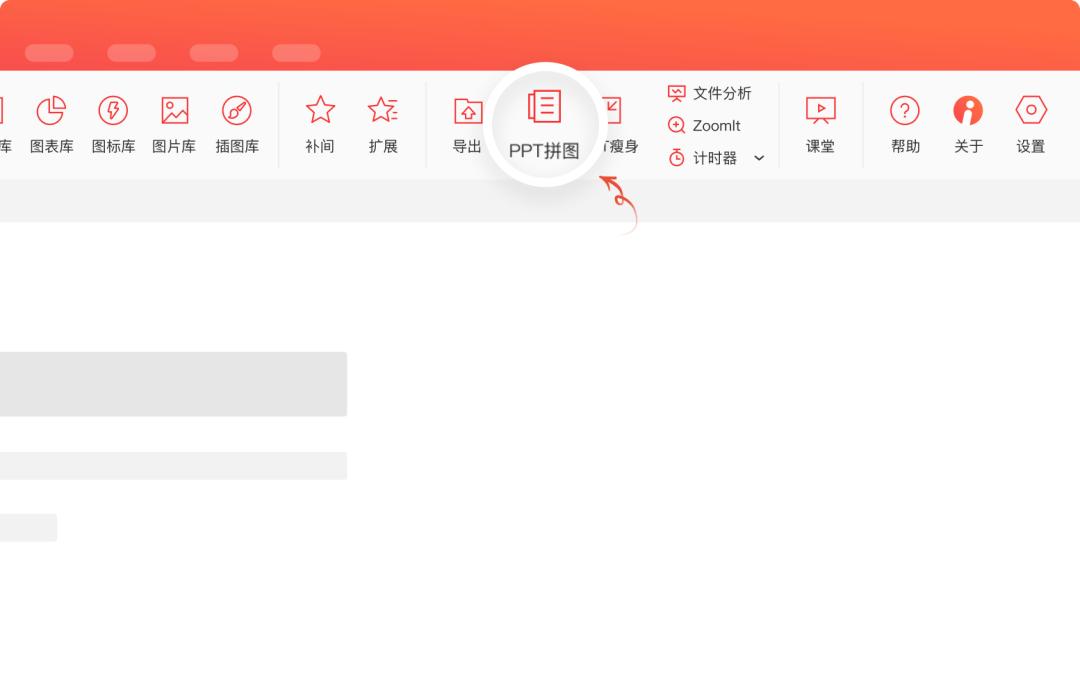Screen dimensions: 1080x675
Task: Launch the ZoomIt magnifier tool
Action: 705,125
